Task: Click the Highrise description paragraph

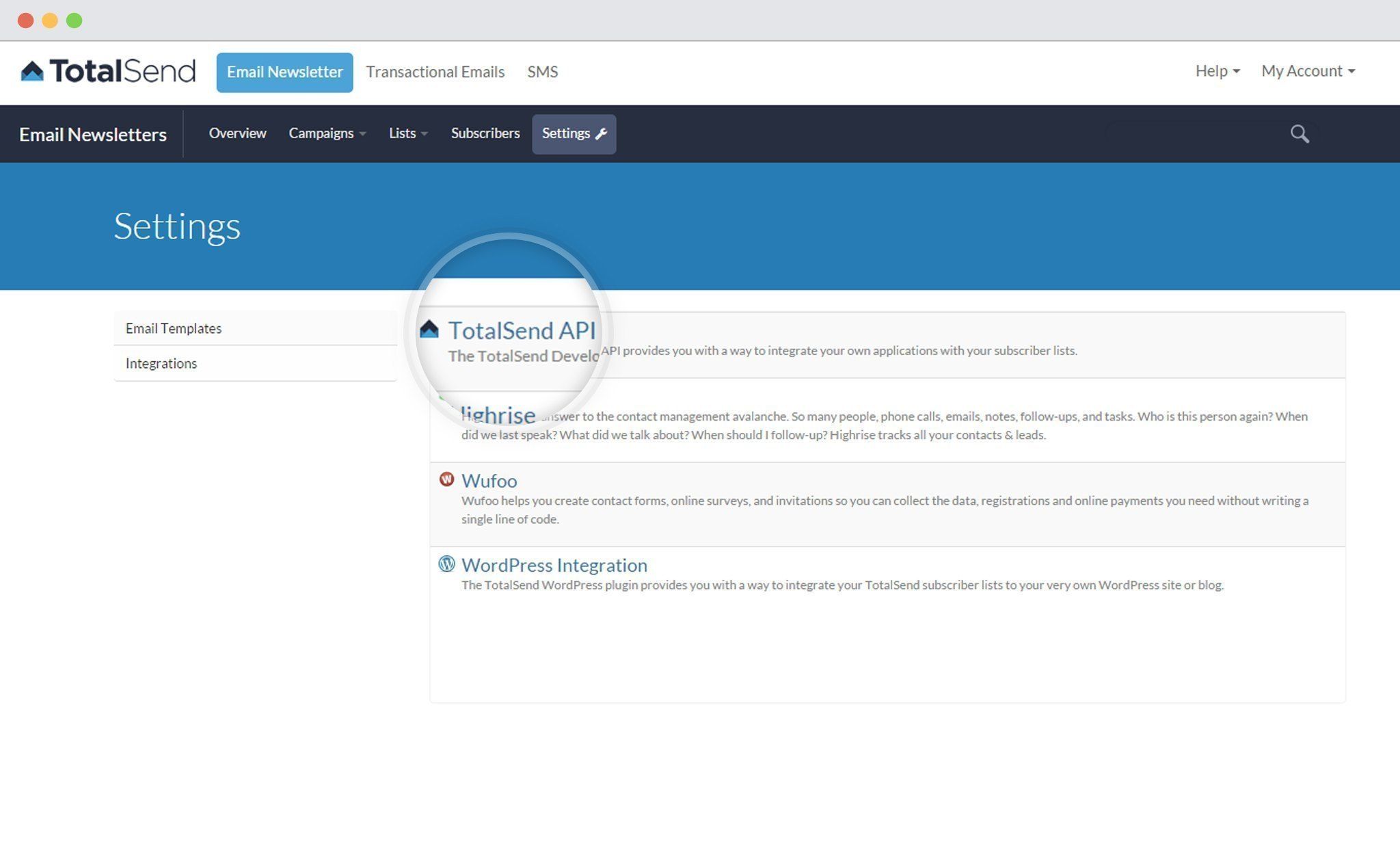Action: (x=885, y=425)
